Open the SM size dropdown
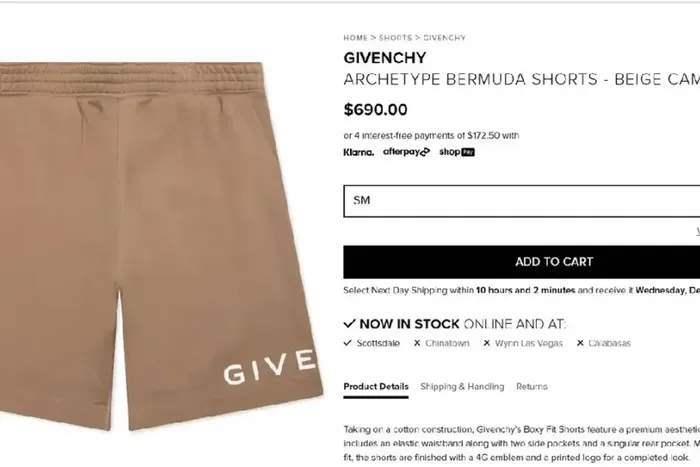The width and height of the screenshot is (700, 467). 521,201
